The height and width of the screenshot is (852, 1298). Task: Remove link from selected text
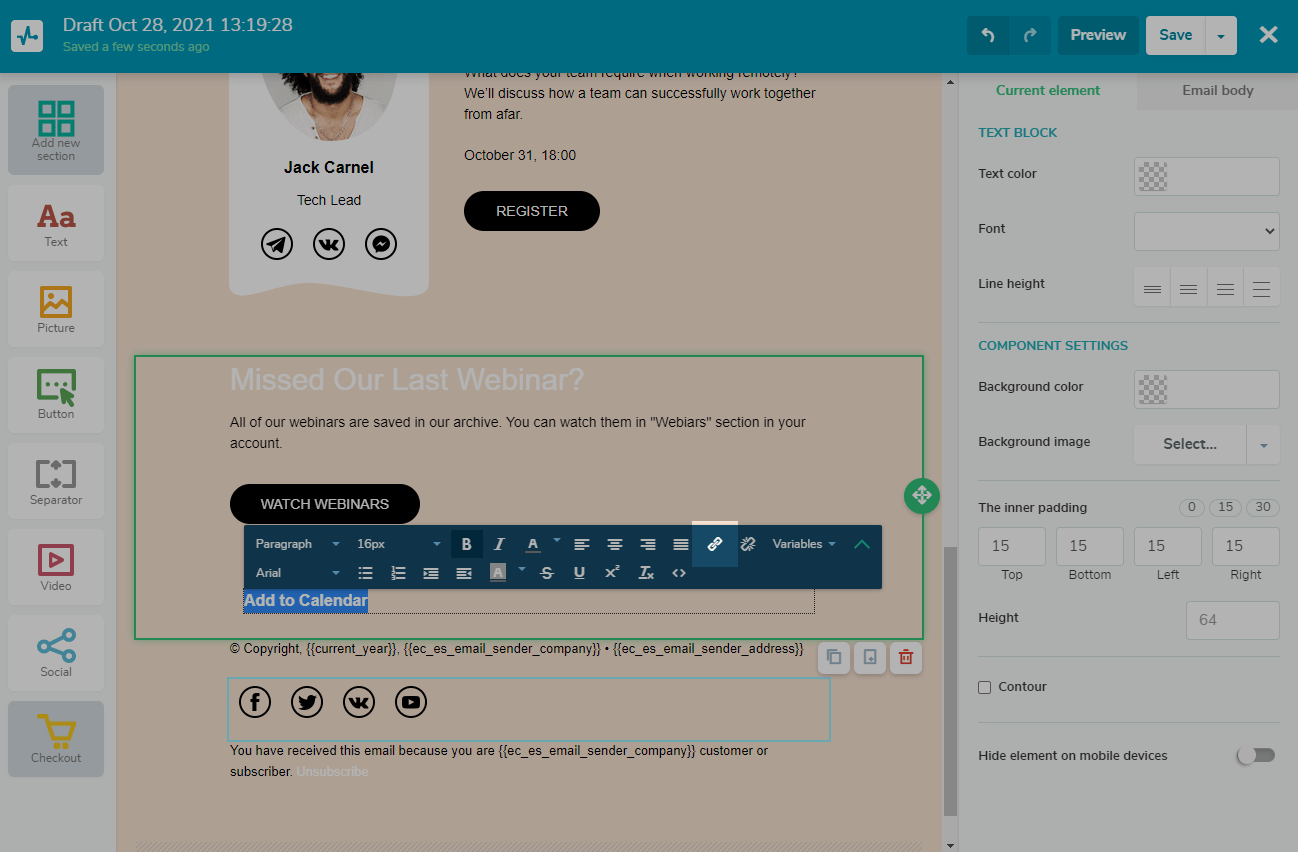(x=748, y=544)
